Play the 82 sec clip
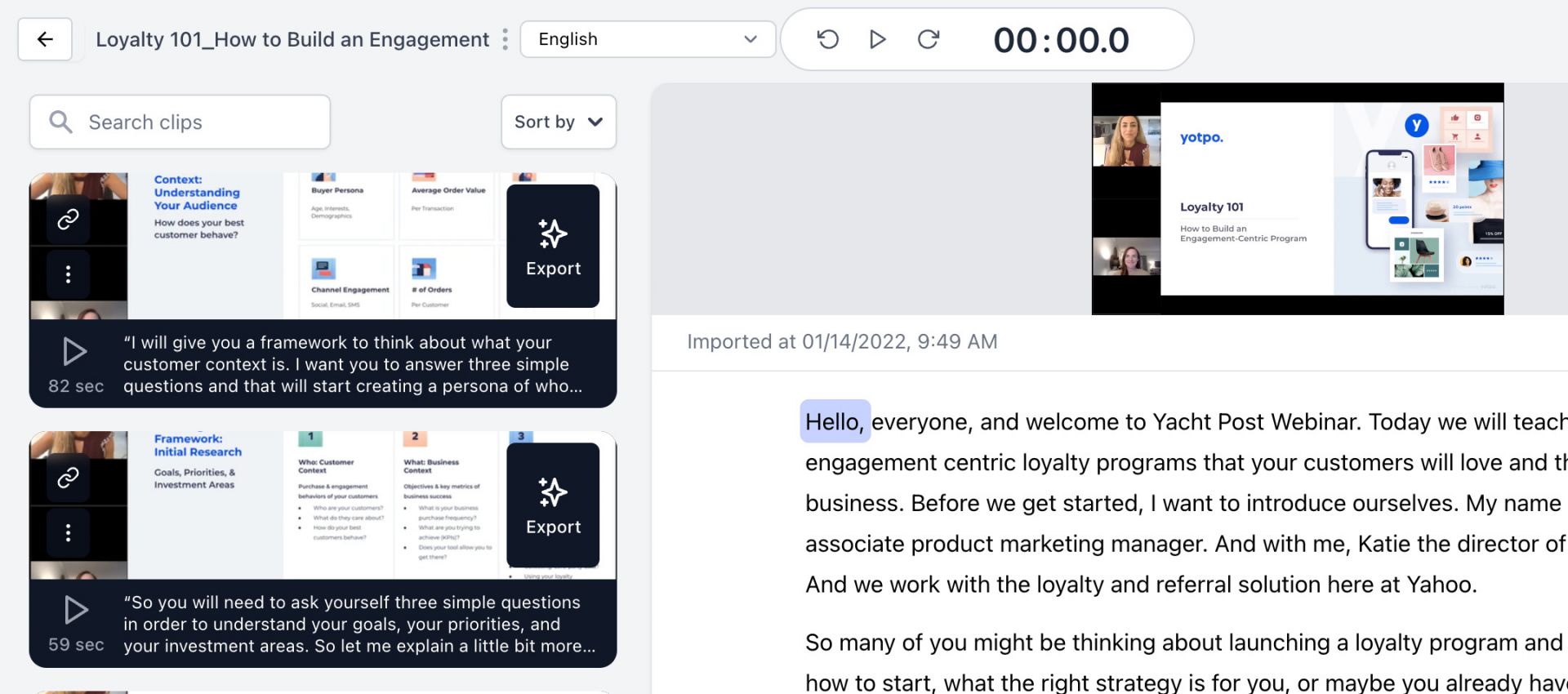This screenshot has height=694, width=1568. coord(75,352)
